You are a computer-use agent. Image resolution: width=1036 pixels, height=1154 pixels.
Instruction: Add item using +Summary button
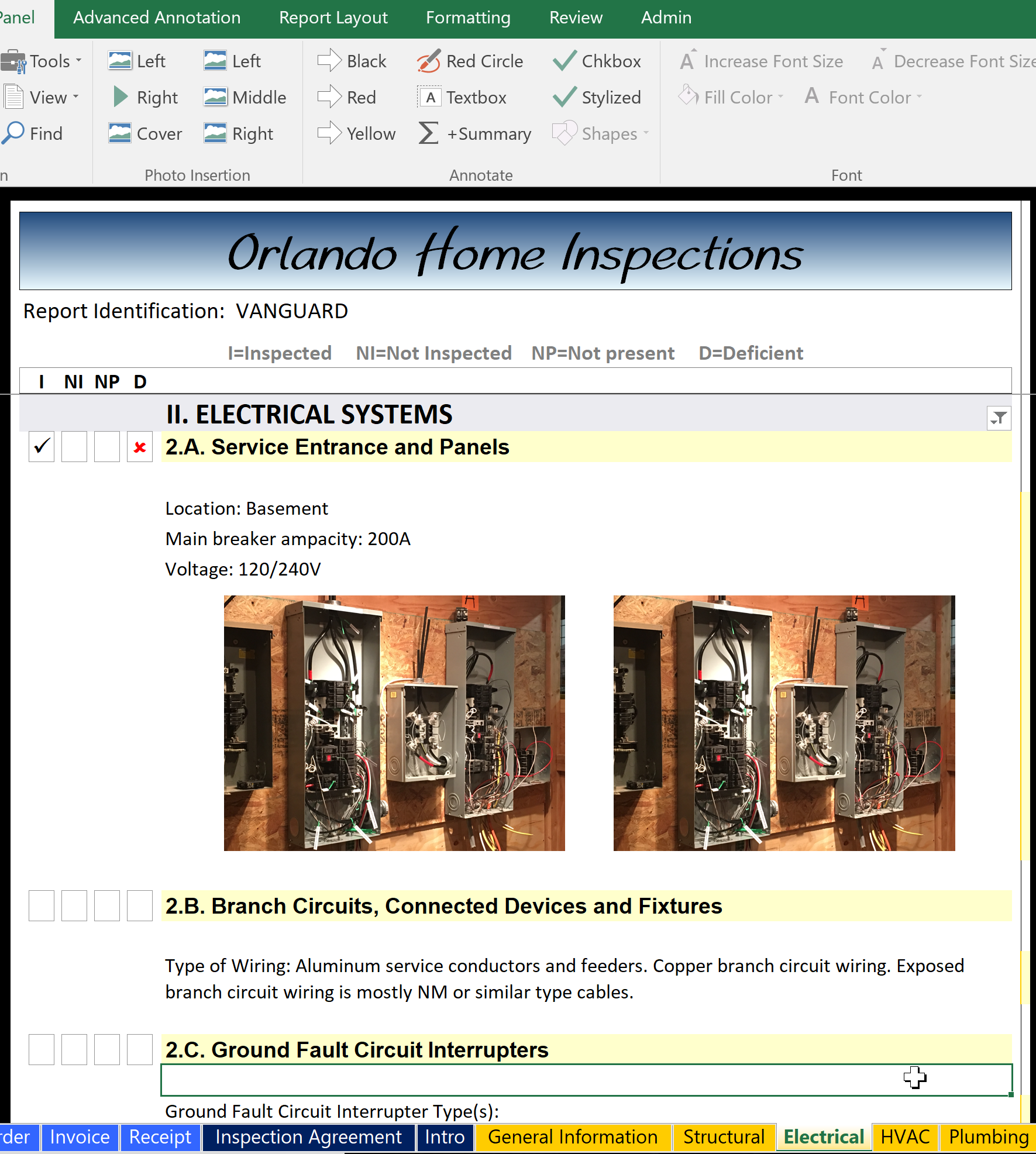475,134
